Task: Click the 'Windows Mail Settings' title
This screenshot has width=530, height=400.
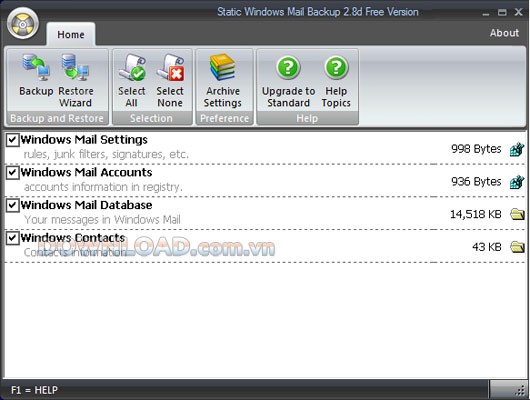Action: click(x=84, y=140)
